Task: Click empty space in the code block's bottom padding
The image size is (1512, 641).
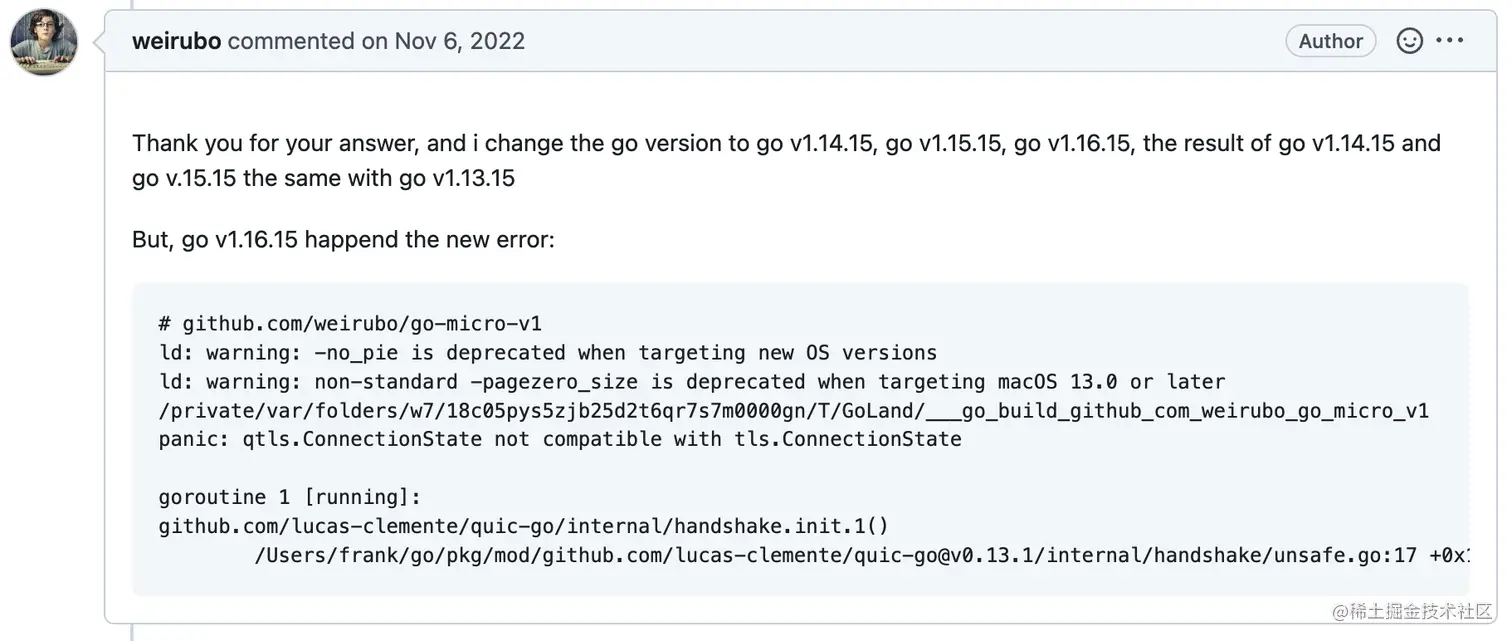Action: click(x=800, y=583)
